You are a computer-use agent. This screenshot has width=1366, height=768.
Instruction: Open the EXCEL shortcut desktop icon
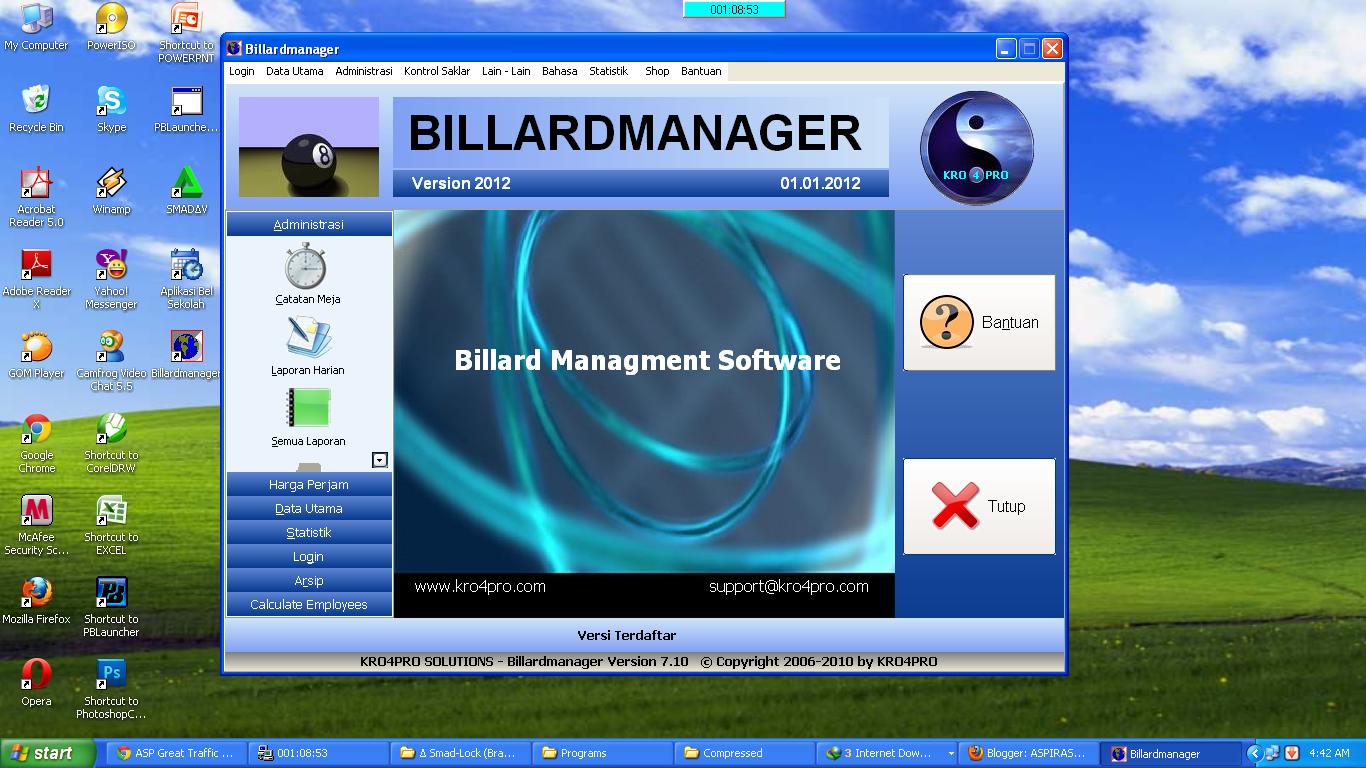click(x=111, y=525)
